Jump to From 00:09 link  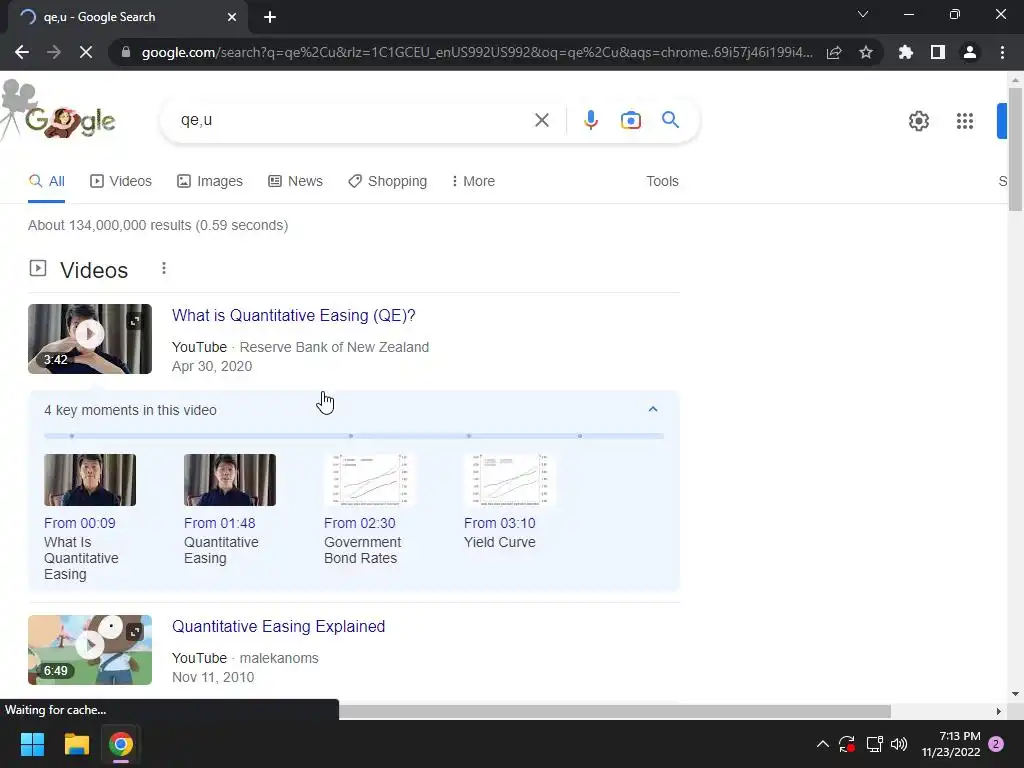coord(80,523)
